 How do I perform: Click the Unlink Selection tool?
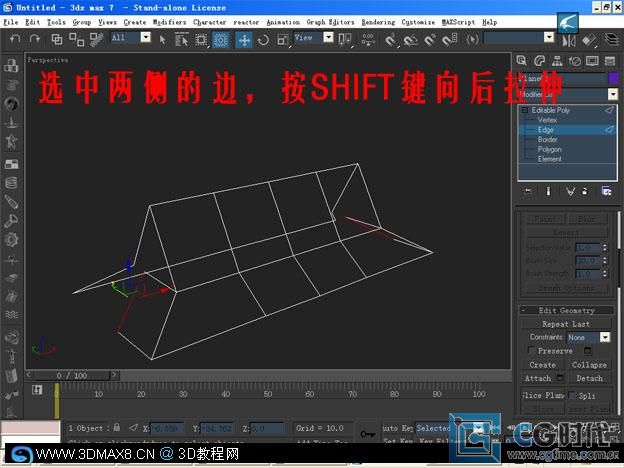tap(76, 39)
